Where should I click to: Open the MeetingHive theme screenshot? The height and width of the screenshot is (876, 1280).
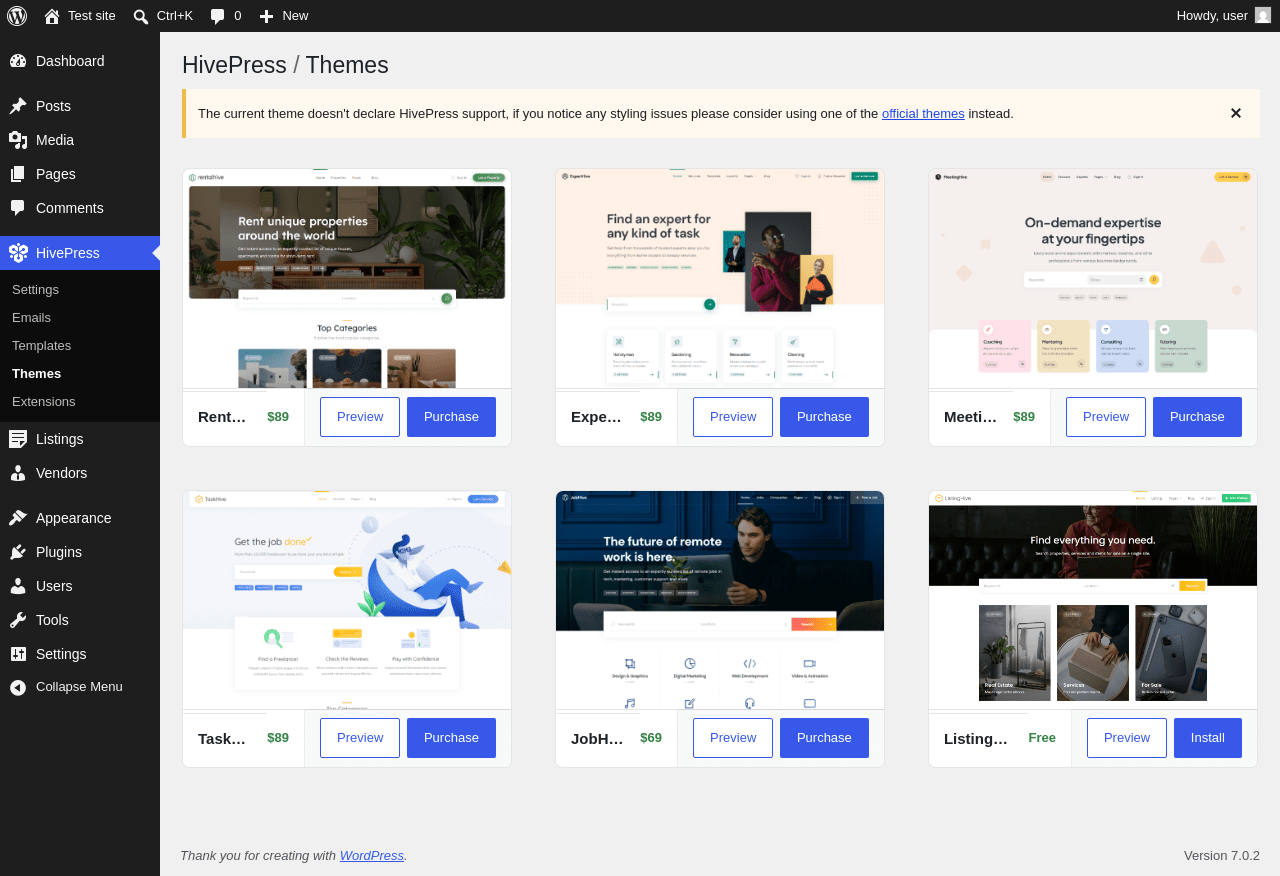click(1093, 278)
